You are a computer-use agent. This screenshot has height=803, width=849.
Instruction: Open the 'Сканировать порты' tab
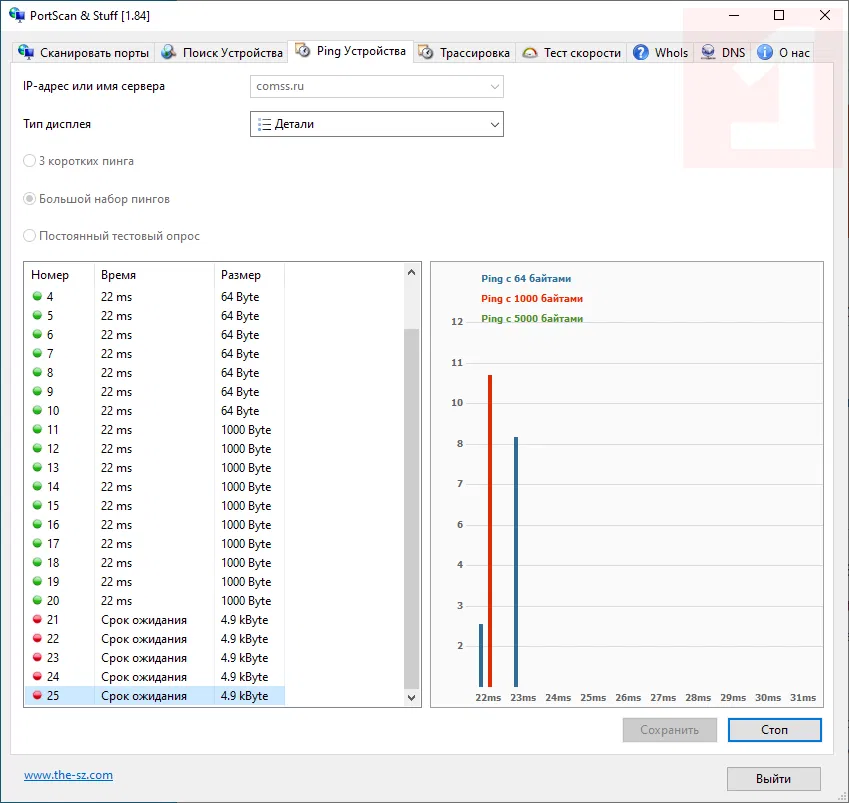point(83,53)
